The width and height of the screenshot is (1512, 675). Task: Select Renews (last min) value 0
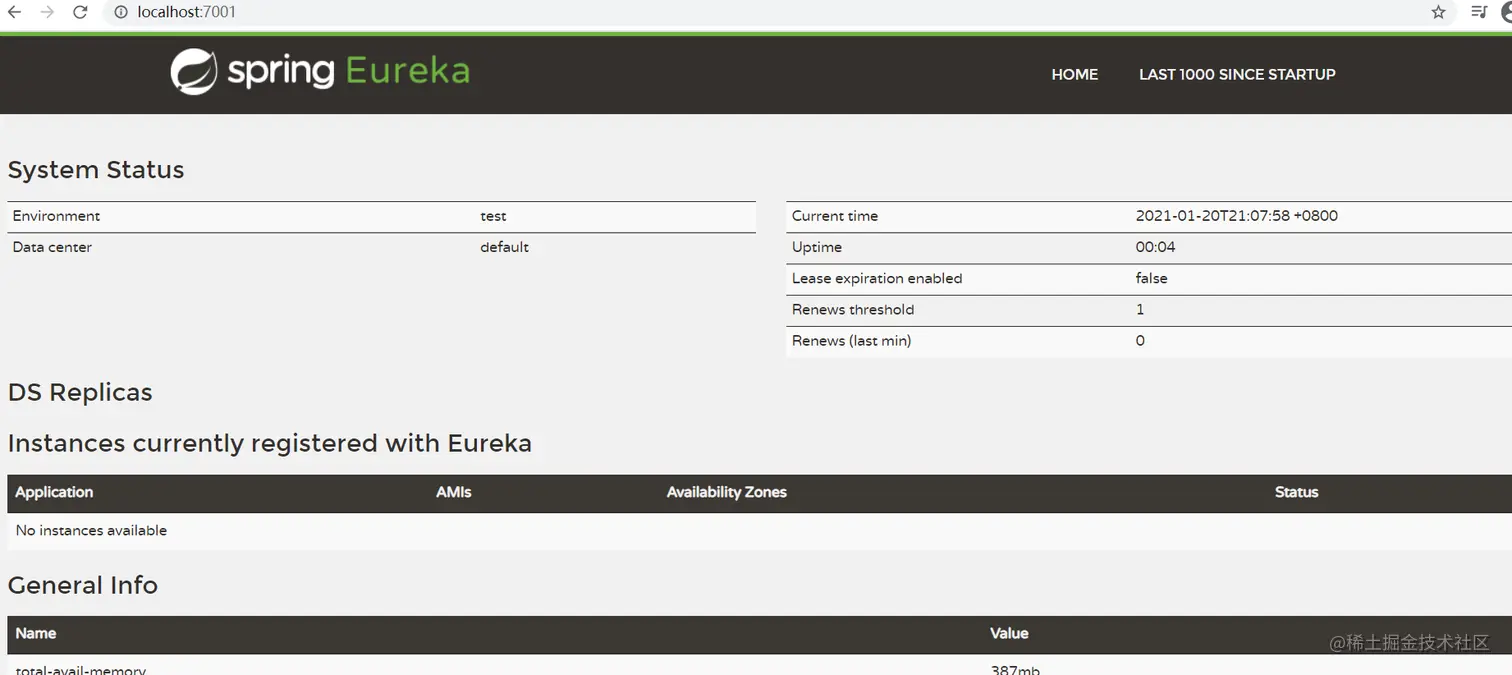click(x=1140, y=340)
